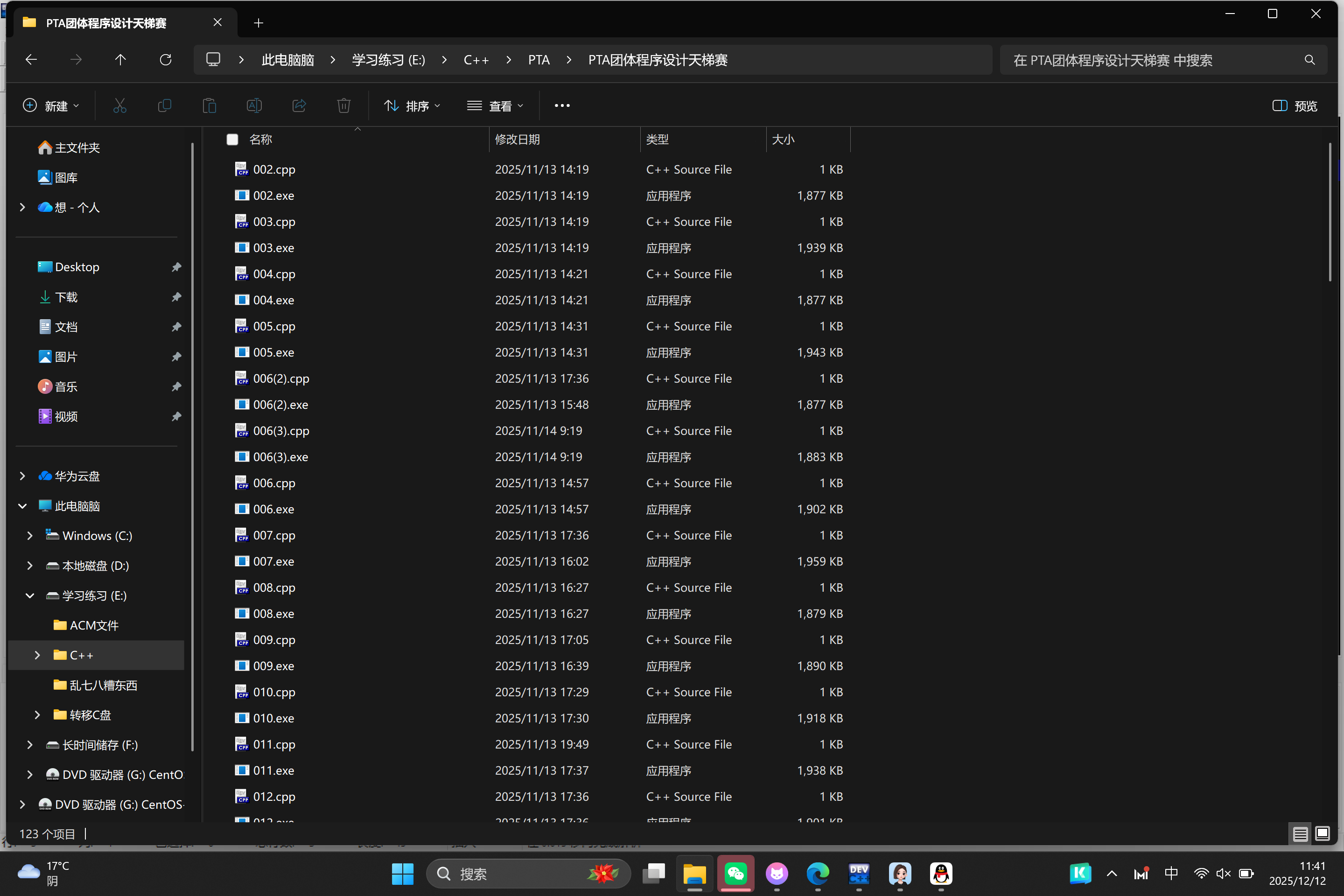Click the file list vertical scrollbar

(1330, 211)
